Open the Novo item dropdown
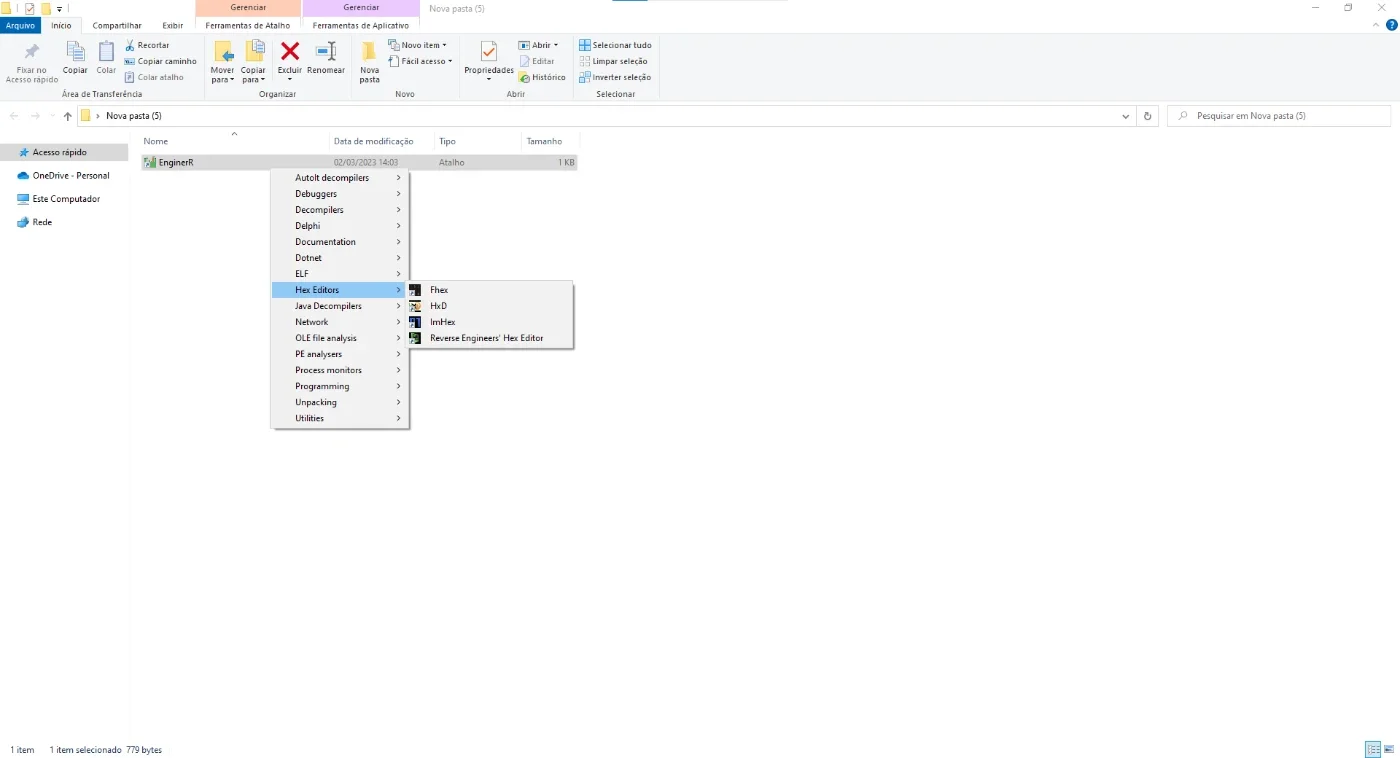Viewport: 1400px width, 758px height. [417, 45]
